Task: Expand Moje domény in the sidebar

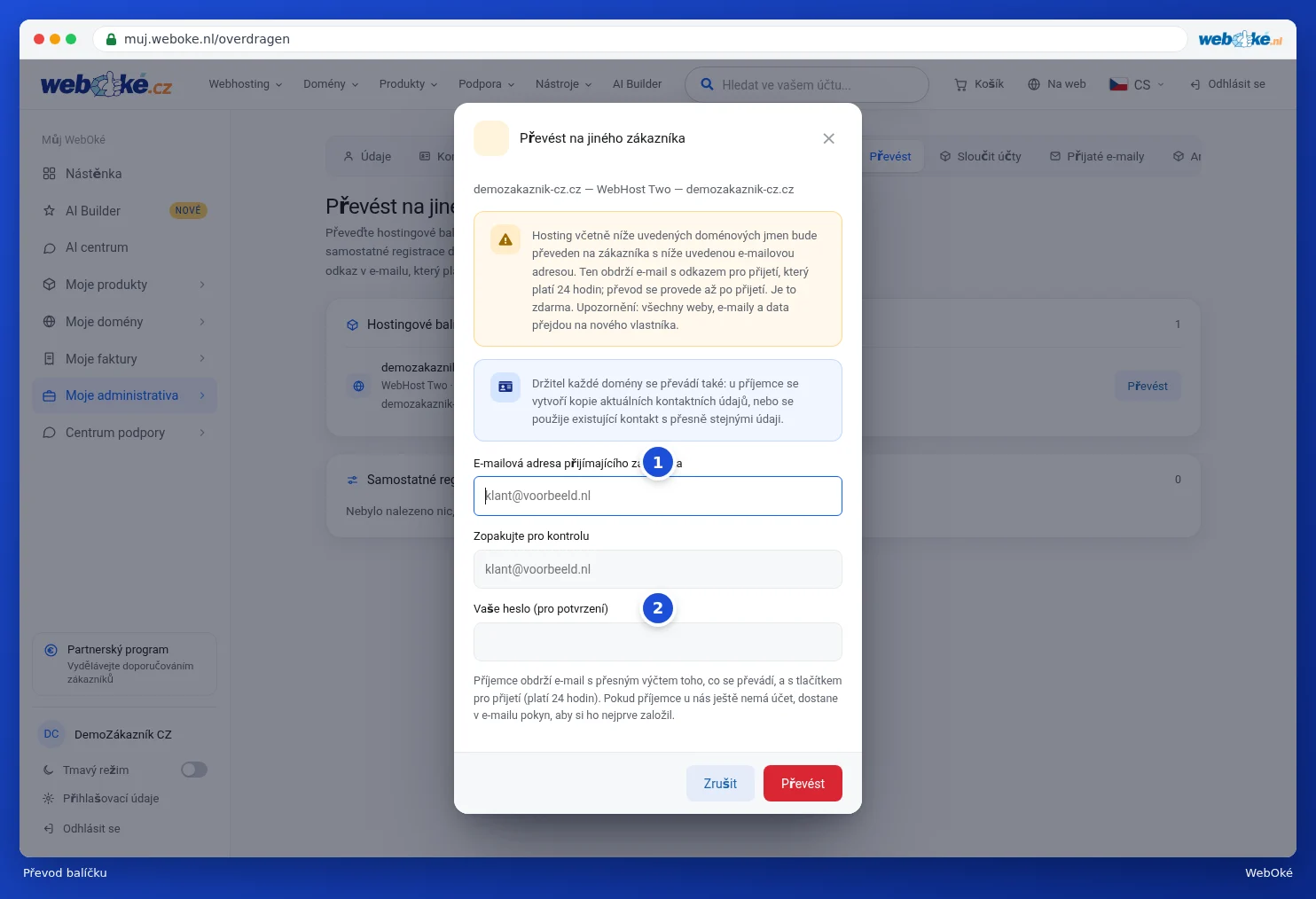Action: [124, 322]
